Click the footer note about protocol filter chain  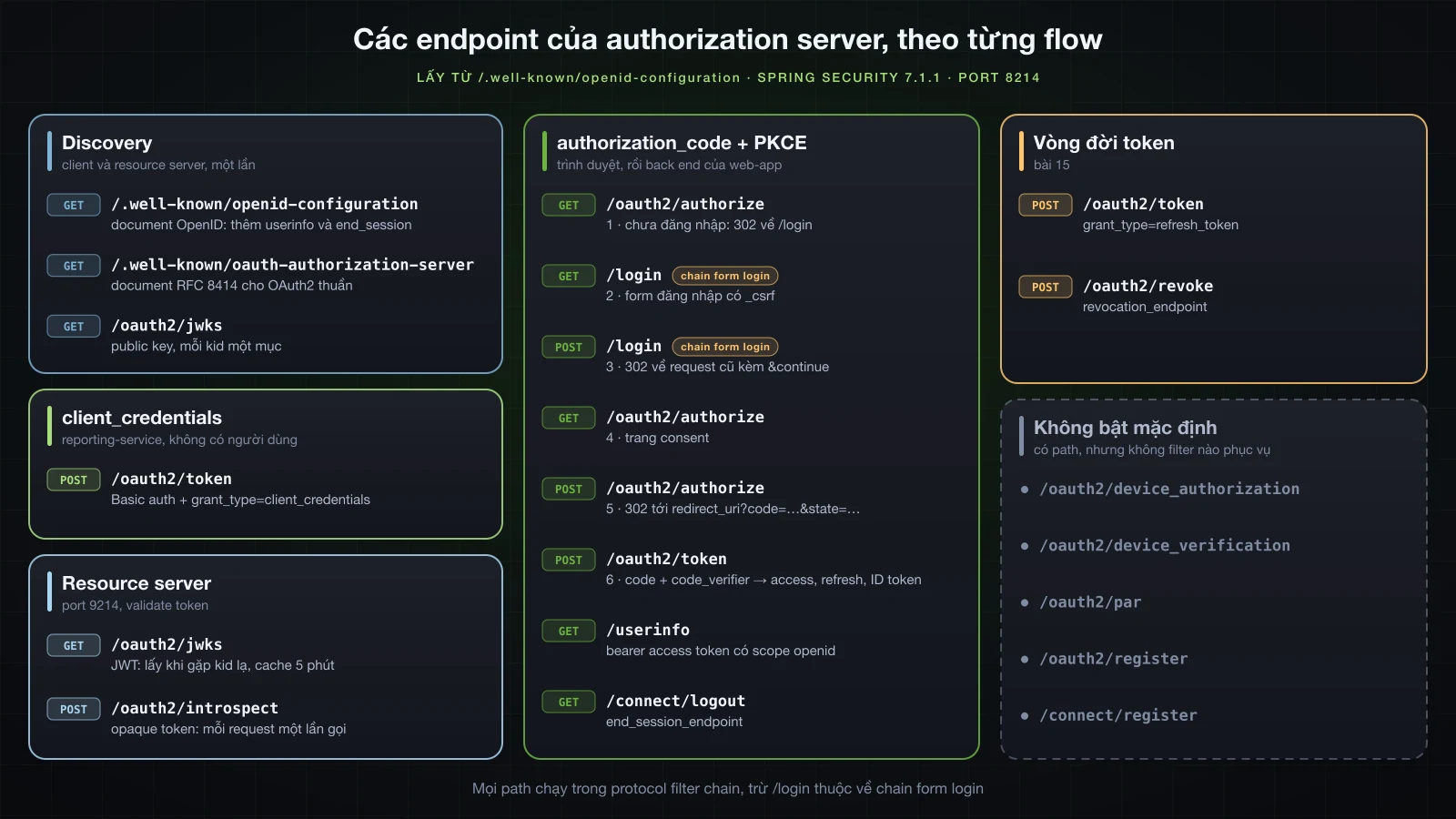[x=728, y=788]
